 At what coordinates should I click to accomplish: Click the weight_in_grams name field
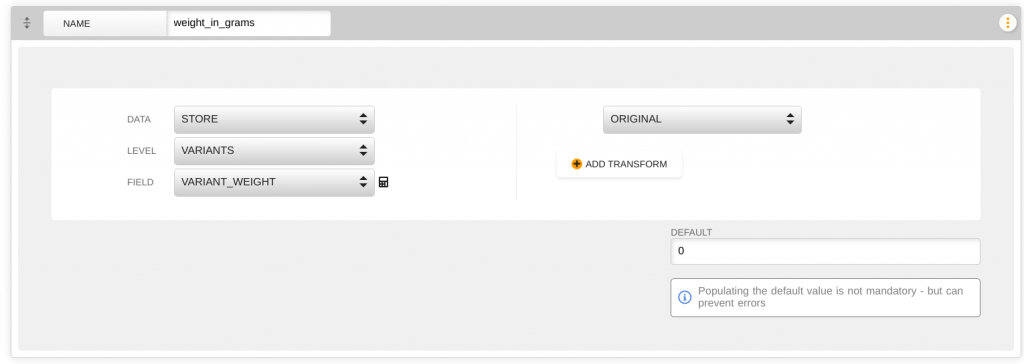(249, 23)
